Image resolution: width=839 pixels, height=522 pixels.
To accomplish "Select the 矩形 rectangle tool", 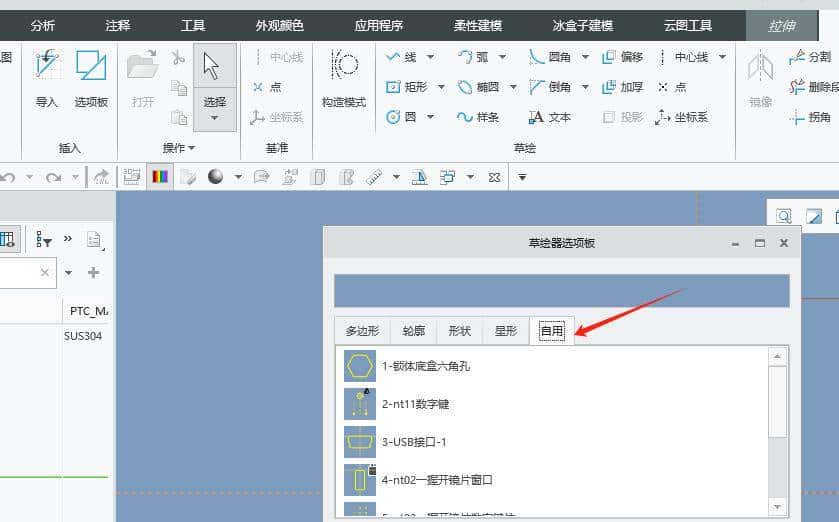I will pos(407,87).
